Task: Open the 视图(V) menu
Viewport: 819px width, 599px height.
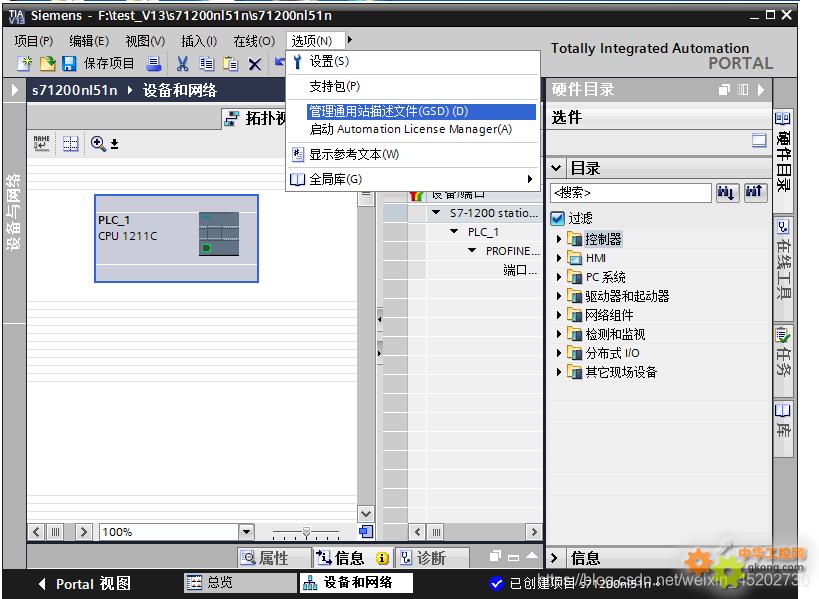Action: (x=145, y=41)
